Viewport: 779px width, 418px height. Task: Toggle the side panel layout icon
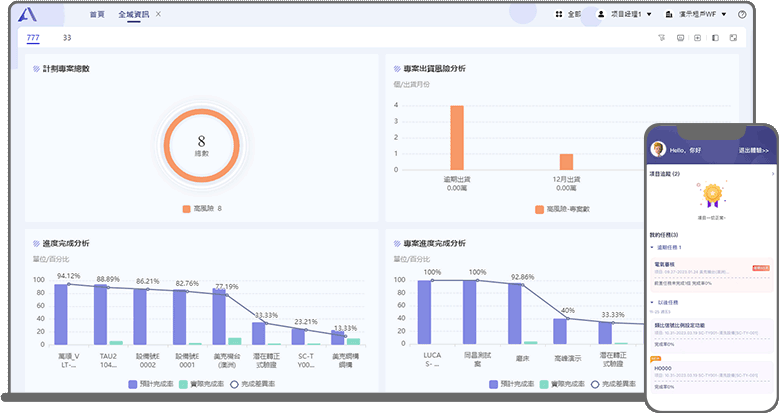[715, 38]
